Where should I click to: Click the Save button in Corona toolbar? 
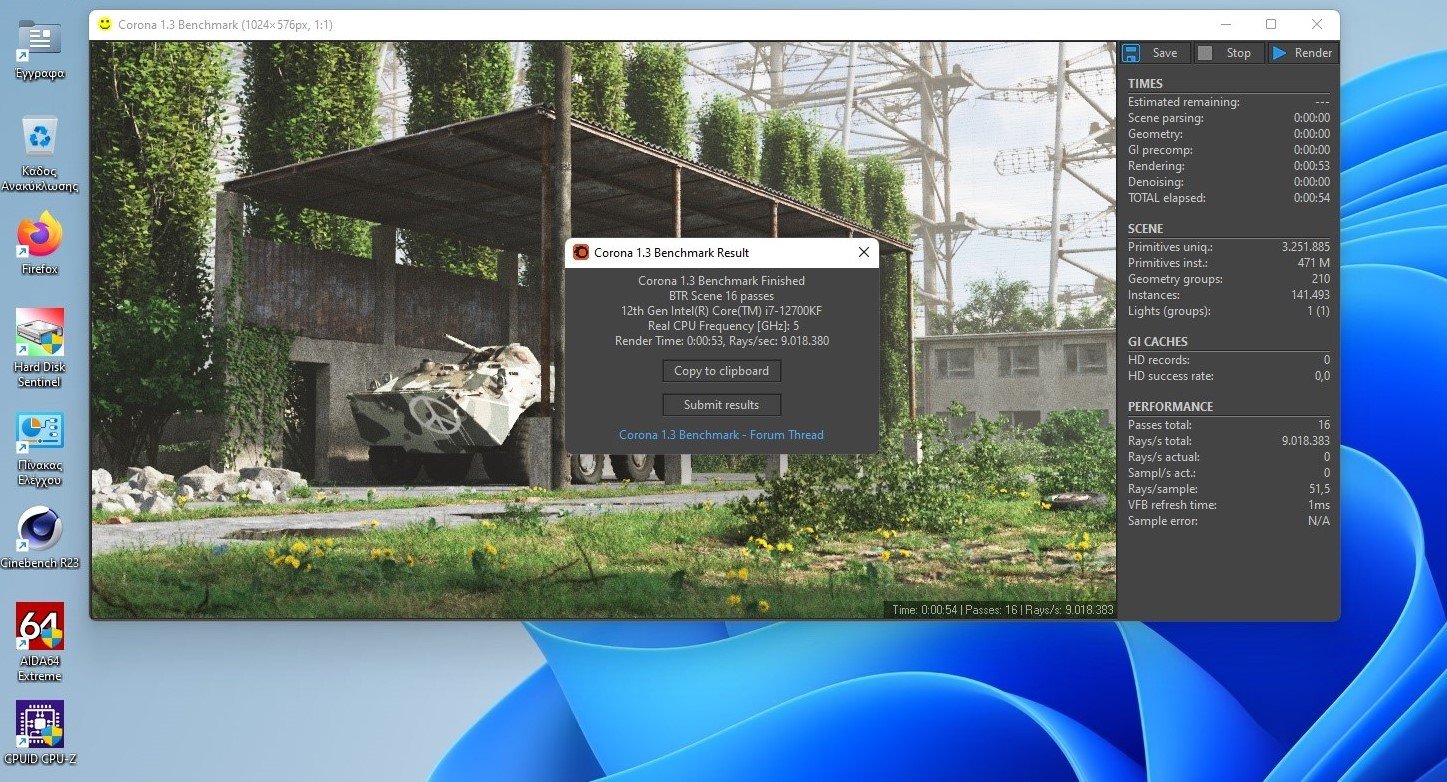click(1155, 53)
